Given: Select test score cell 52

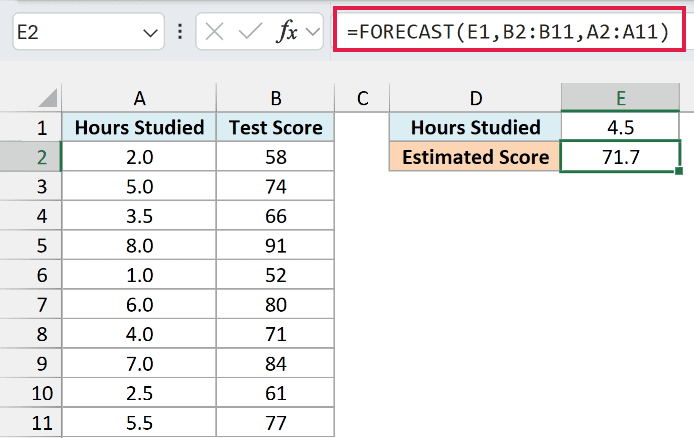Looking at the screenshot, I should pyautogui.click(x=276, y=275).
